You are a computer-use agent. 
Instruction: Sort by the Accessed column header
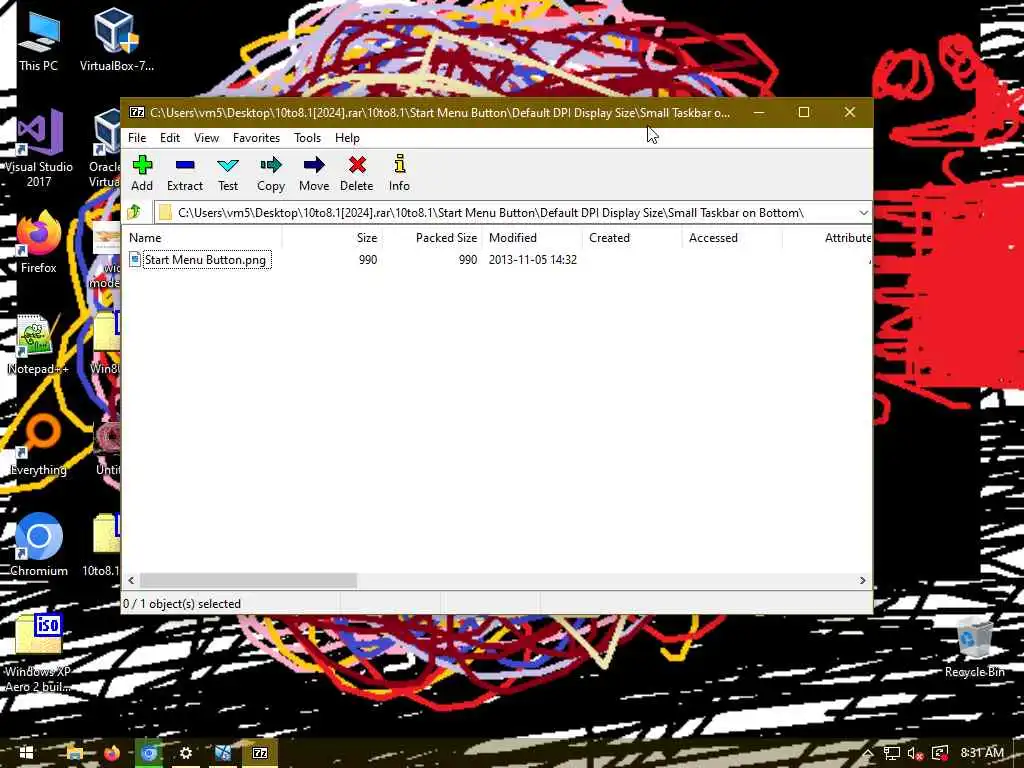[733, 238]
